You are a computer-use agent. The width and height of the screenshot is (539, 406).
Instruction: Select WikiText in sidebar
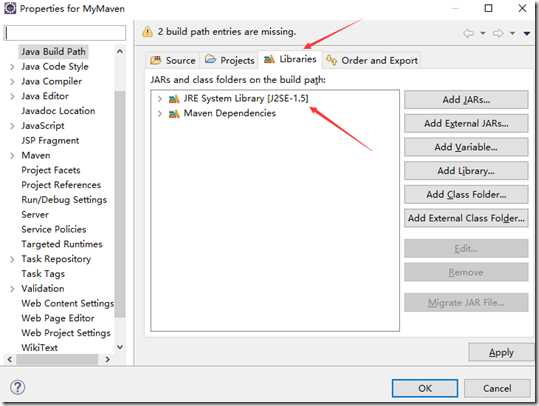40,348
